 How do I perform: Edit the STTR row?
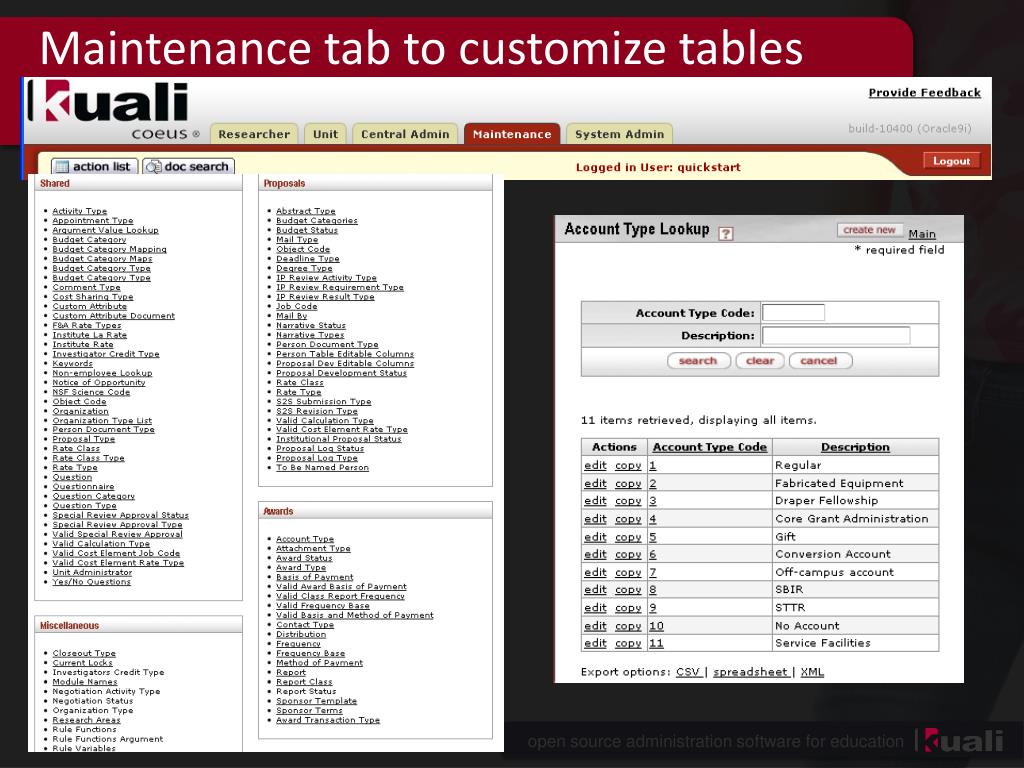[595, 607]
